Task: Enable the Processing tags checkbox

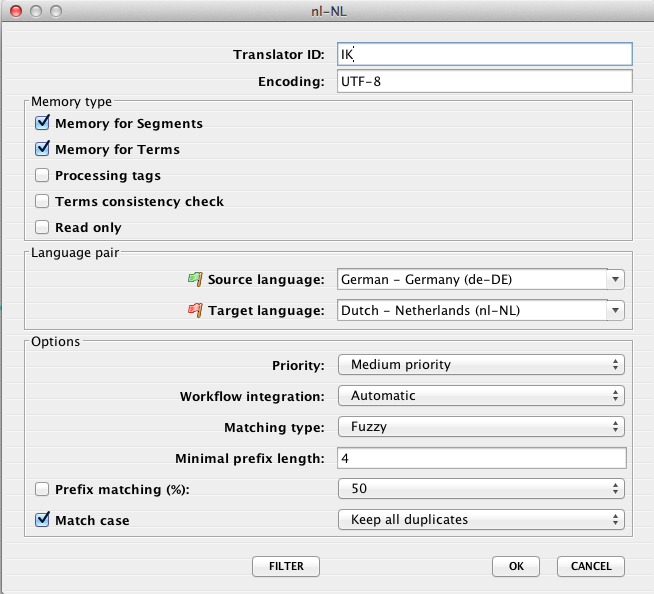Action: click(x=42, y=176)
